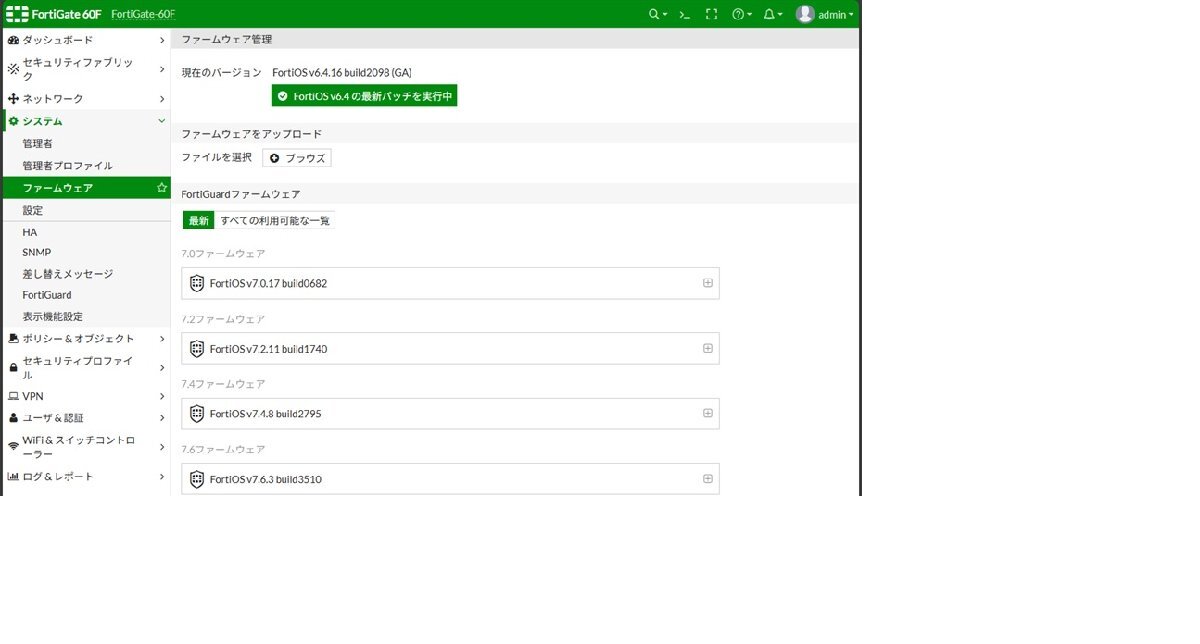1200x644 pixels.
Task: Open 管理者プロファイル menu item
Action: click(86, 166)
